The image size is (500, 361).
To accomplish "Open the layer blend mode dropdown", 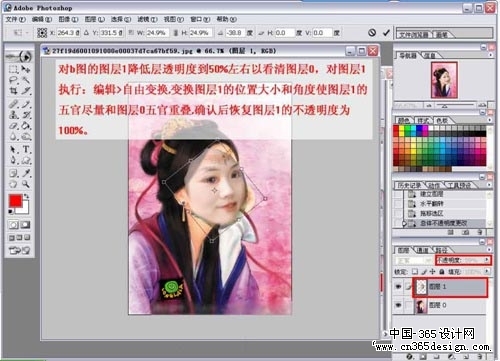I will (x=413, y=260).
